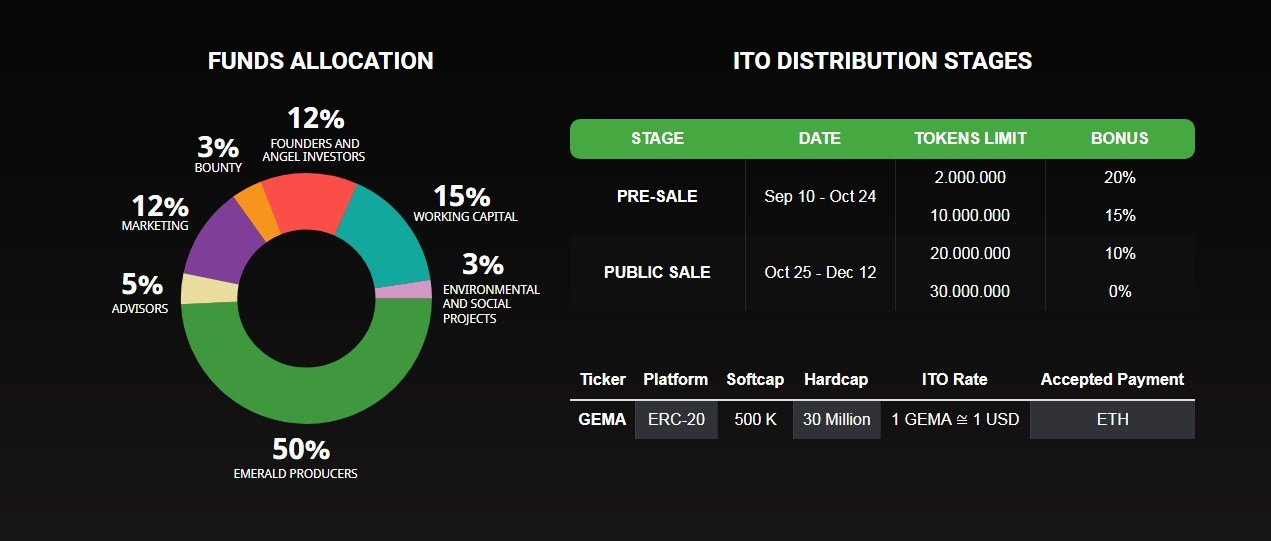Select the beige Advisors chart segment

207,289
